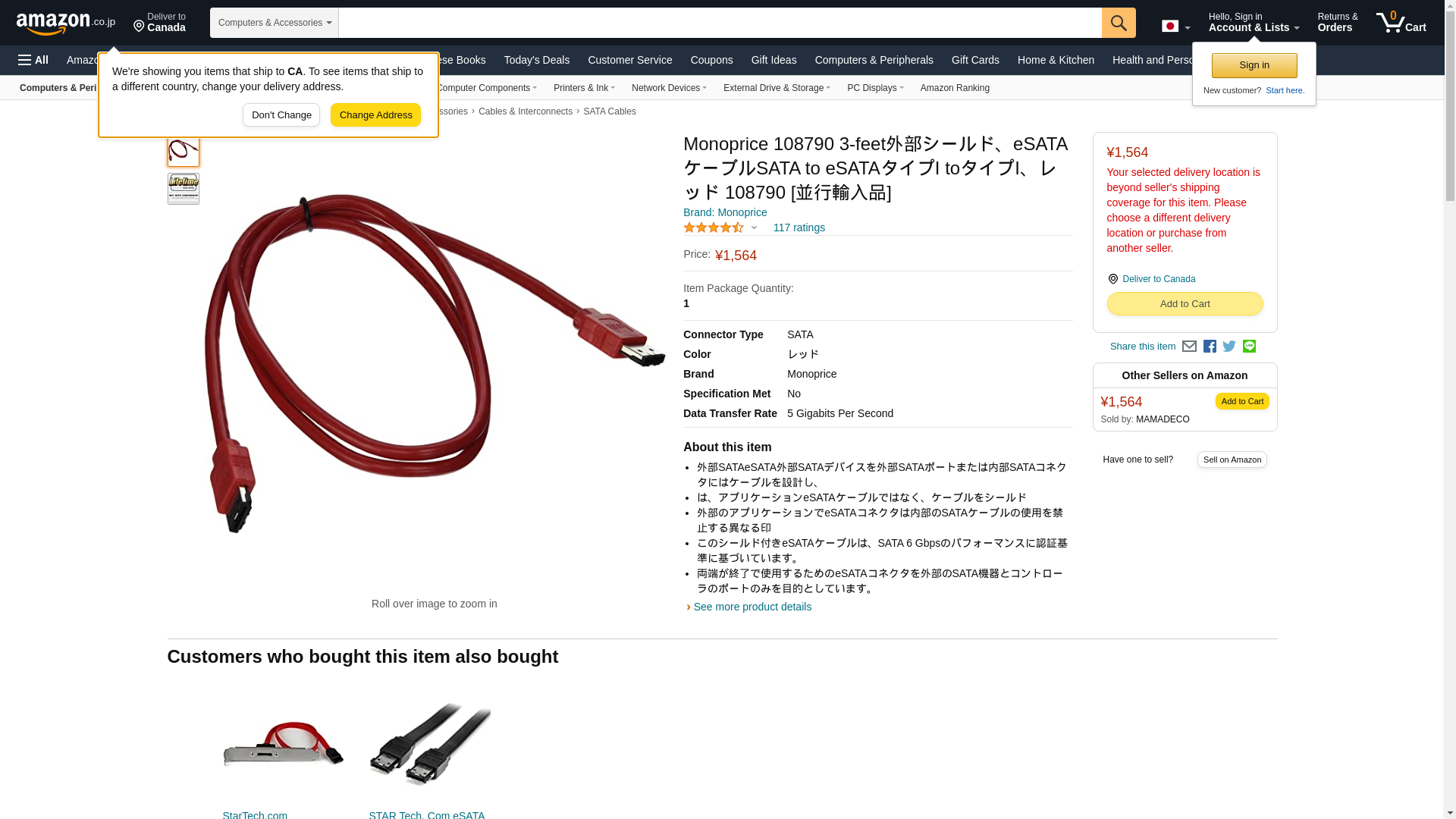Click the Change Address button
The width and height of the screenshot is (1456, 819).
tap(375, 115)
